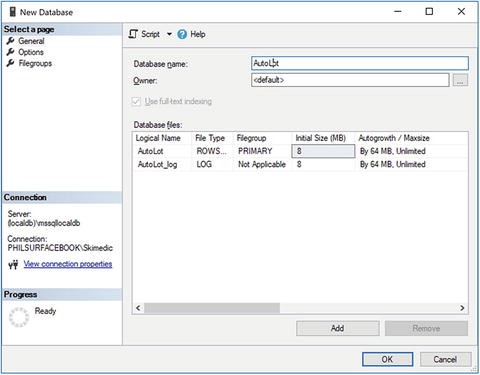
Task: Click the Script toolbar icon
Action: click(133, 34)
